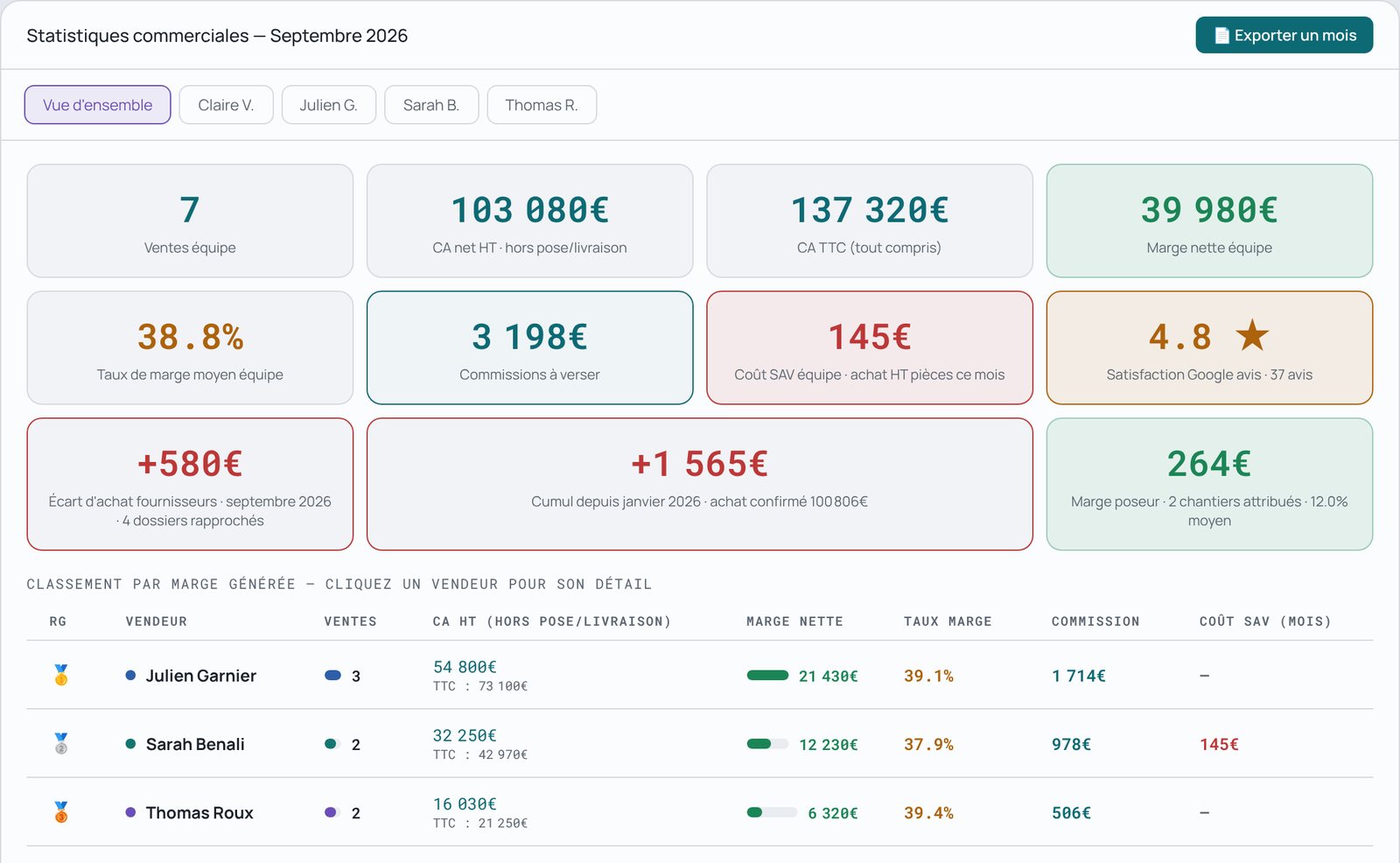Click Sarah Benali's sales pill indicator
1400x863 pixels.
click(332, 744)
